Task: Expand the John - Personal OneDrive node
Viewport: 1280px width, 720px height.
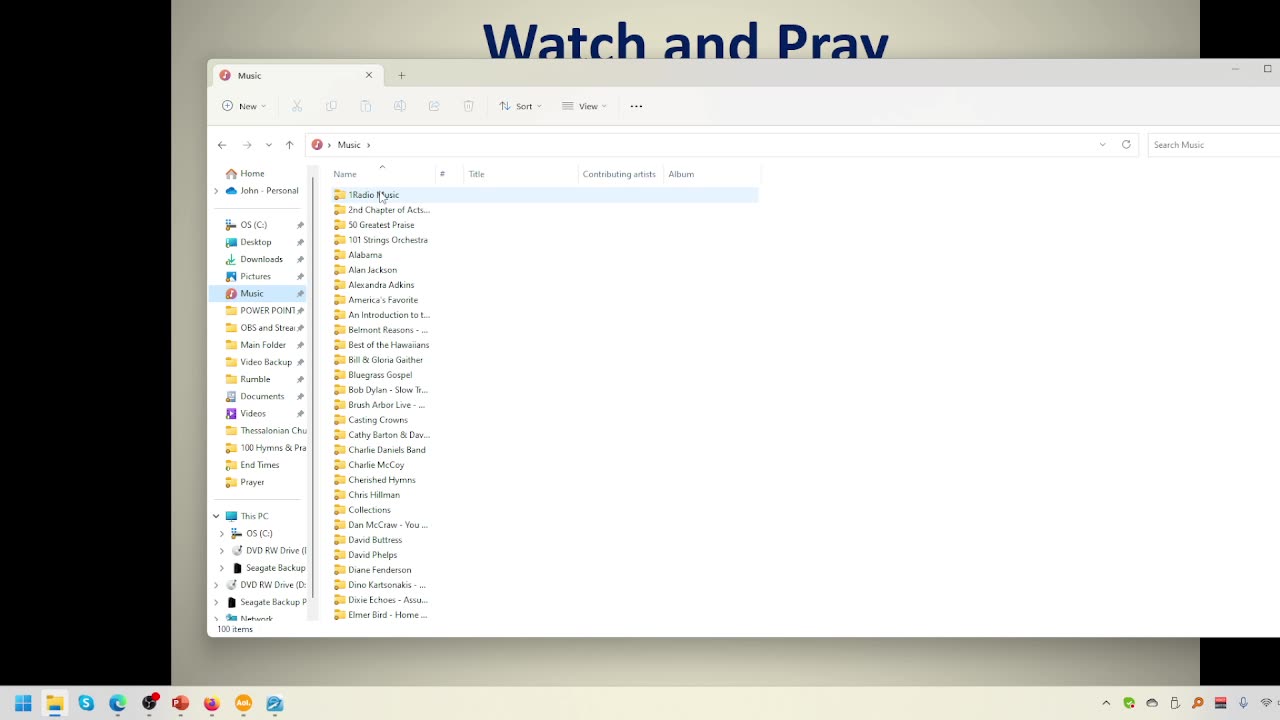Action: click(216, 191)
